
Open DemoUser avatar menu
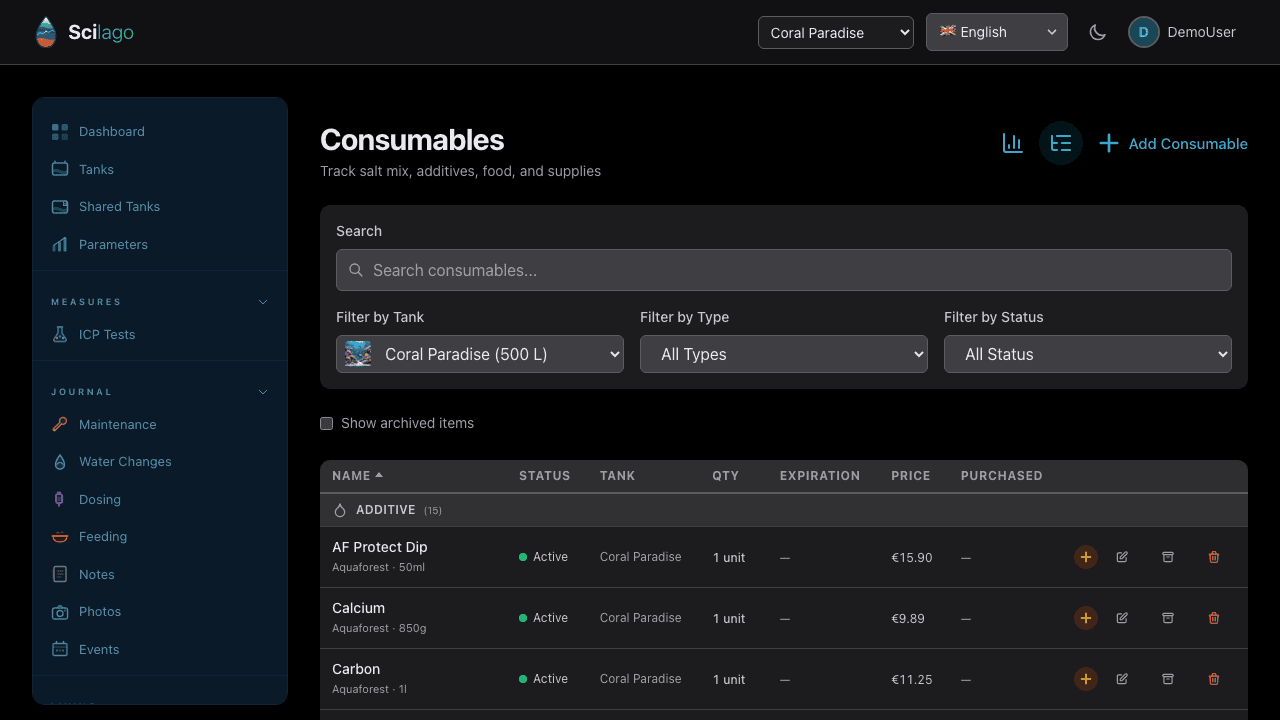(1143, 32)
